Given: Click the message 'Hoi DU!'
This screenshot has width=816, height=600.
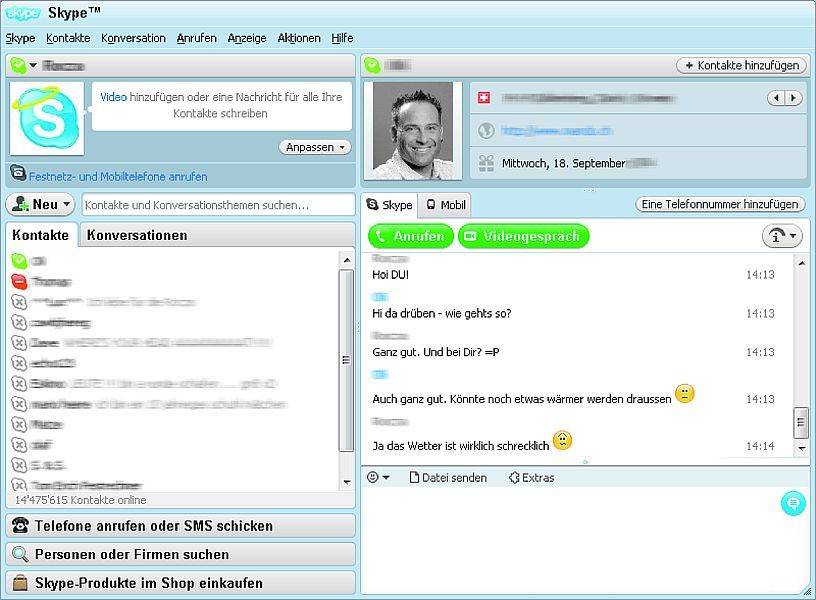Looking at the screenshot, I should pyautogui.click(x=390, y=275).
